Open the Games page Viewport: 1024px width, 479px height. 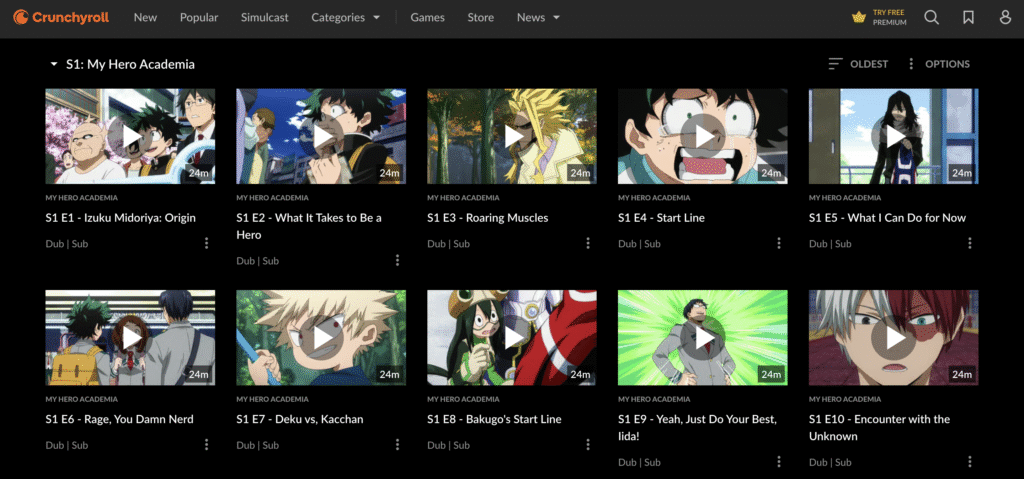point(427,18)
